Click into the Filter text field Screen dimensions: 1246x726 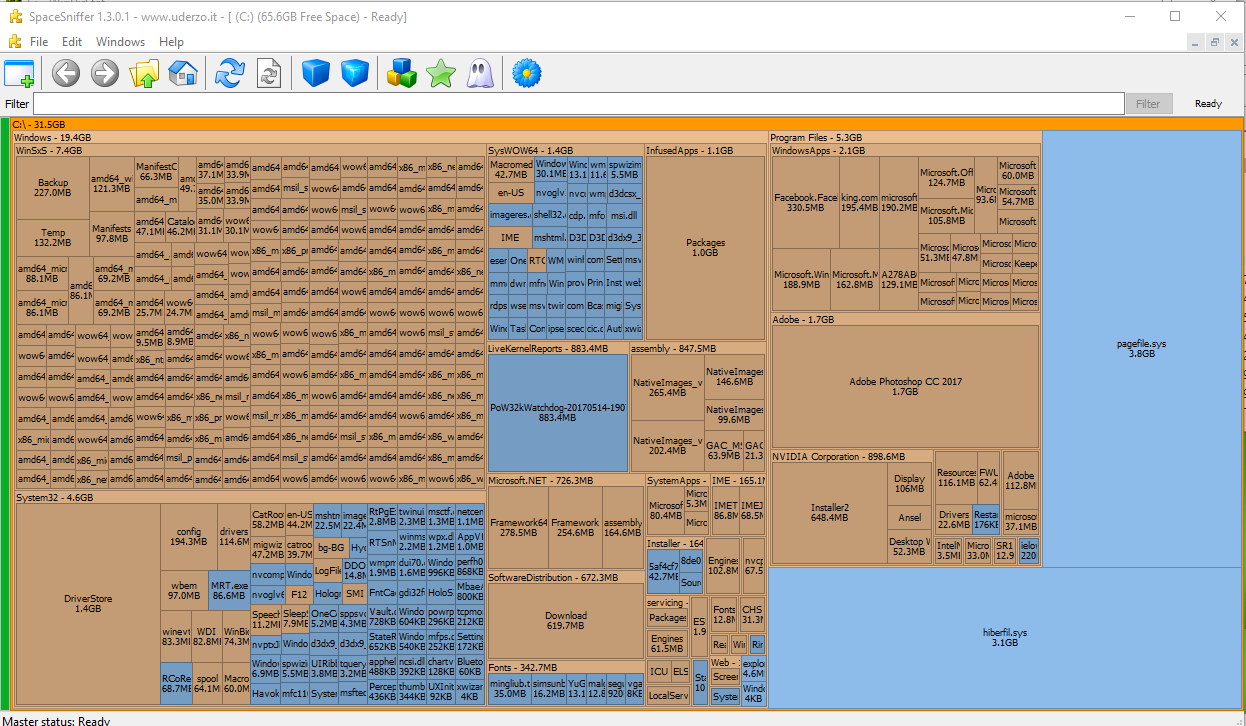(x=578, y=103)
